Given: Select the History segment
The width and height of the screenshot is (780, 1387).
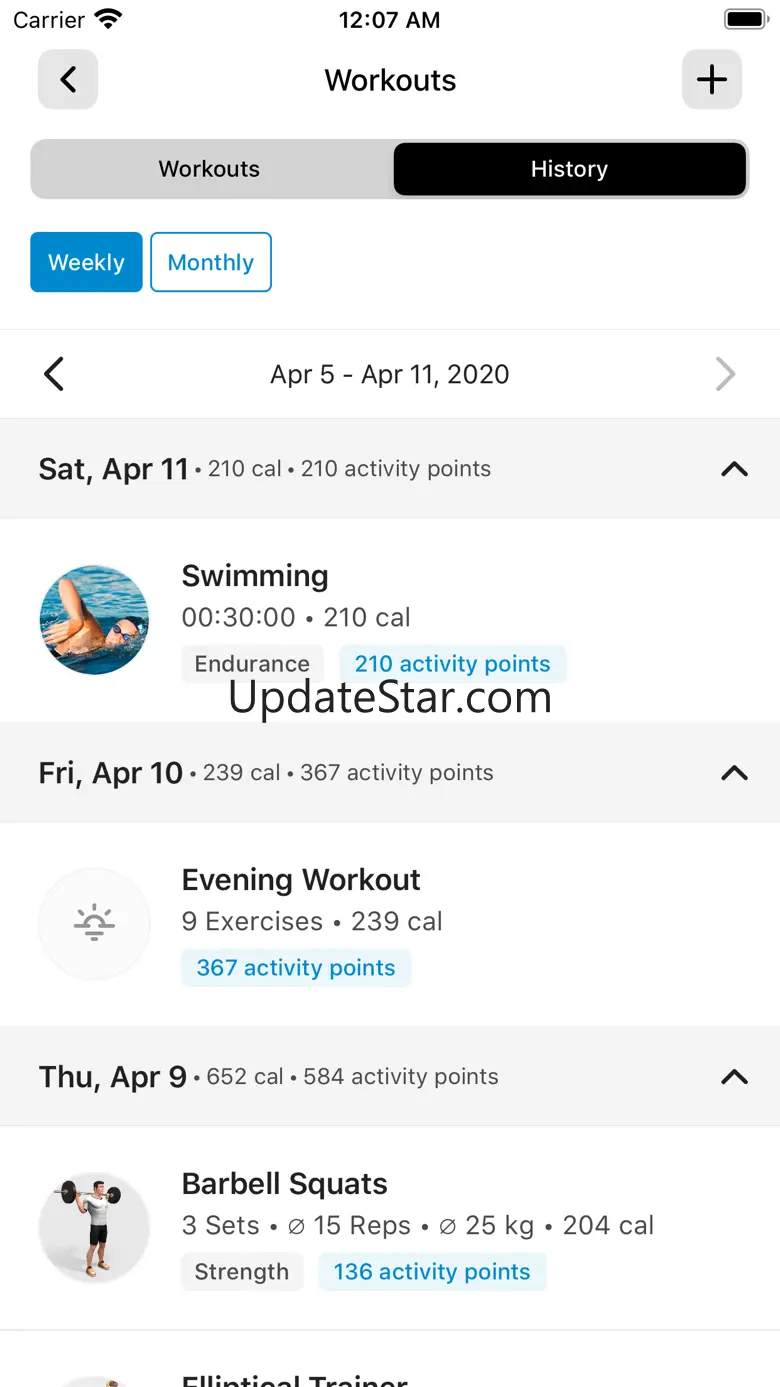Looking at the screenshot, I should (x=569, y=169).
